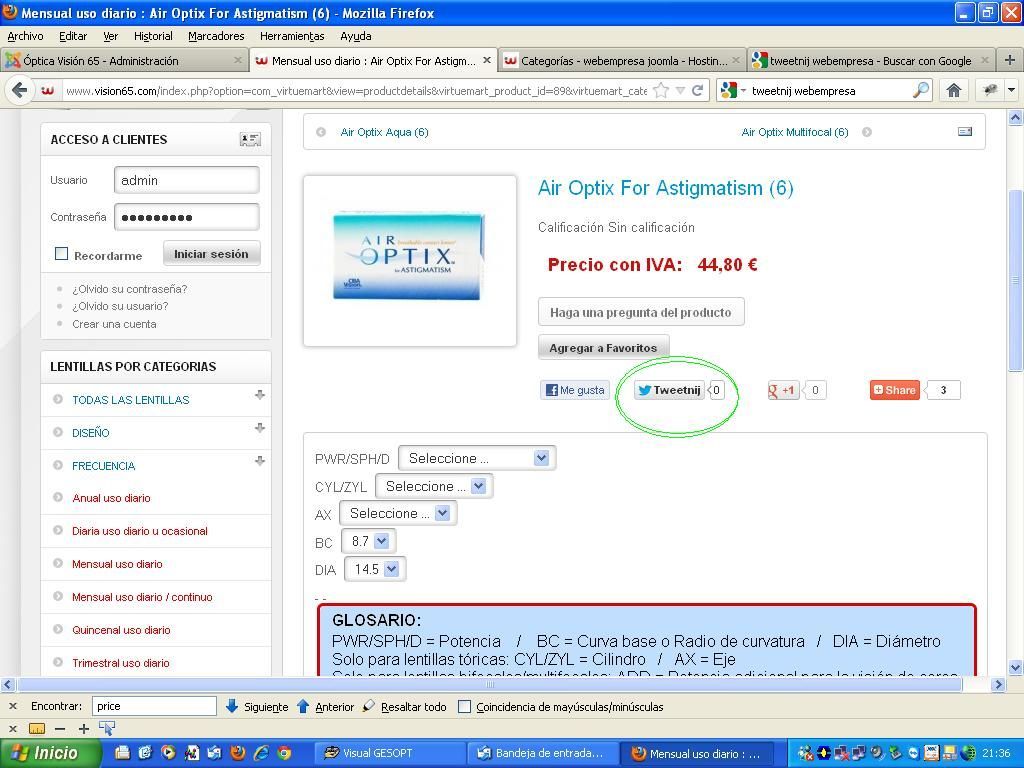Click the Encontrar find text field
The height and width of the screenshot is (768, 1024).
154,706
